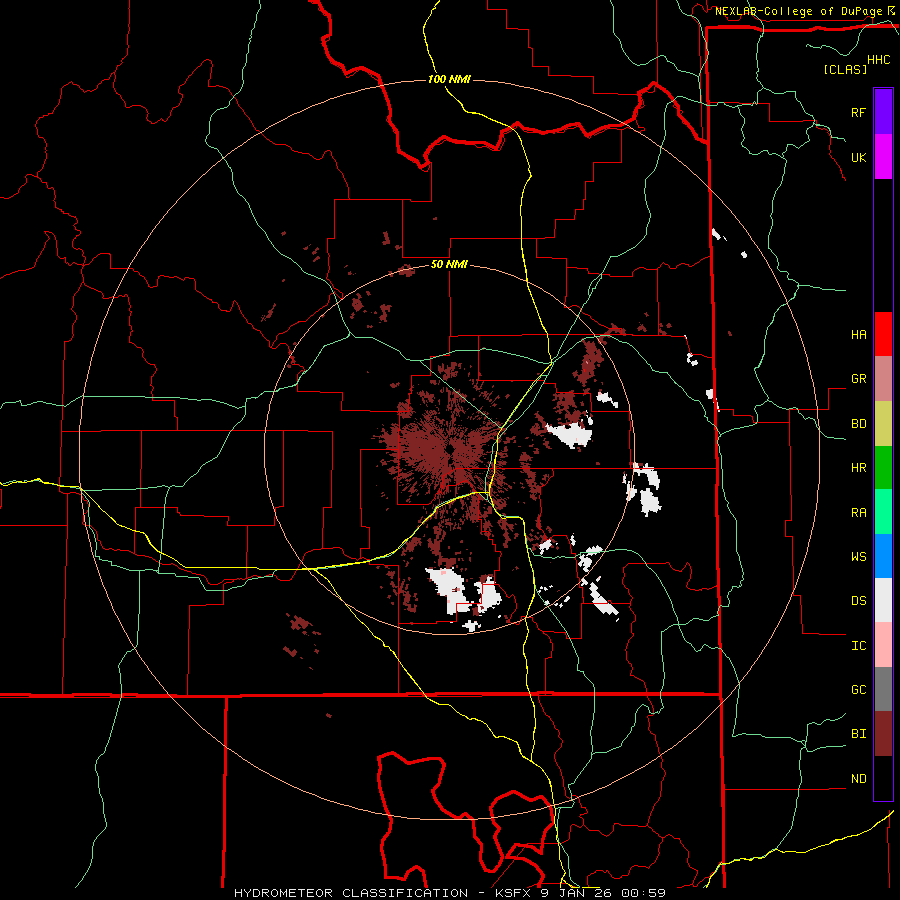Click the UK magenta legend swatch
Screen dimensions: 900x900
pyautogui.click(x=883, y=157)
